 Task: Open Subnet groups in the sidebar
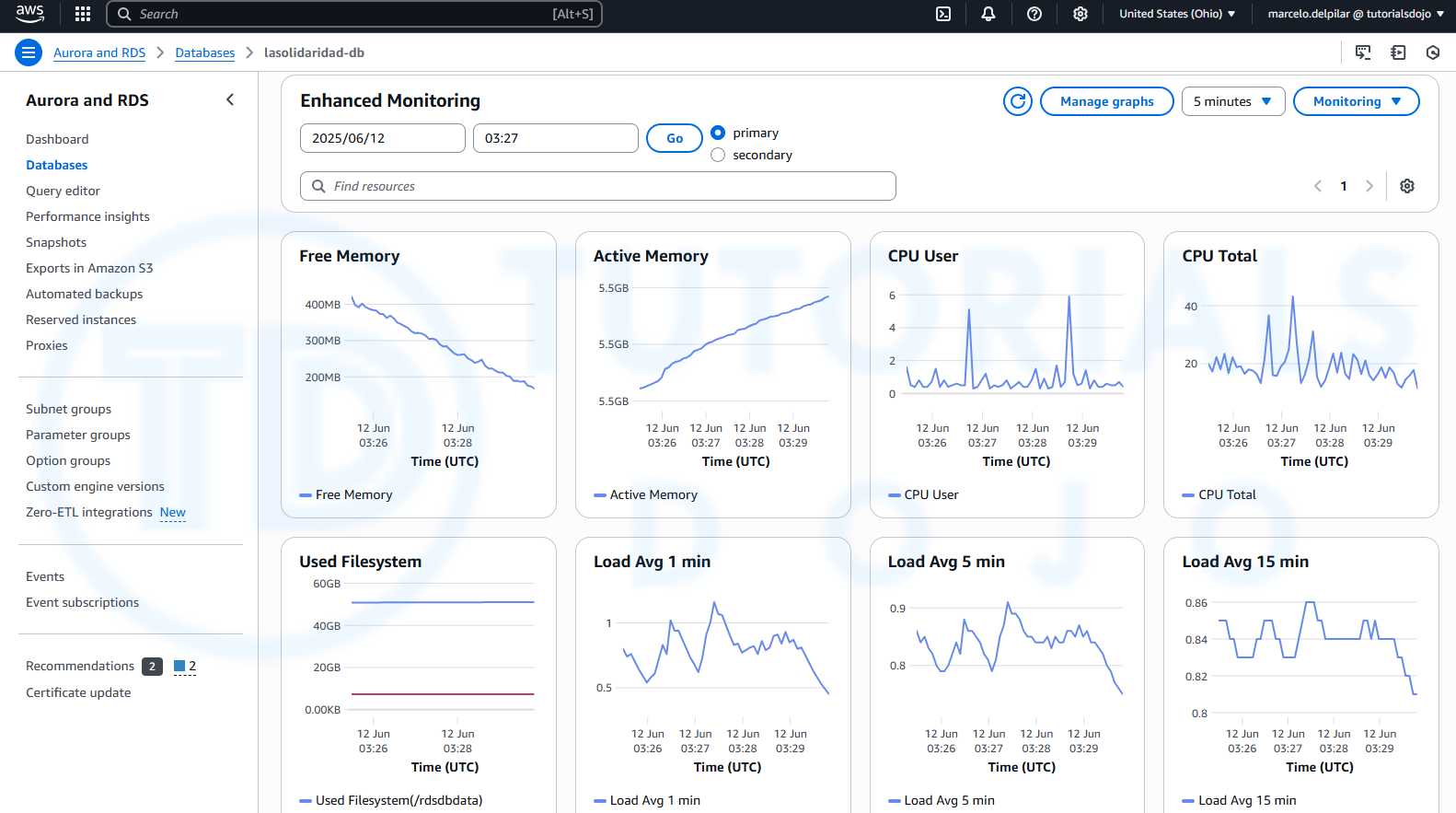pos(68,409)
